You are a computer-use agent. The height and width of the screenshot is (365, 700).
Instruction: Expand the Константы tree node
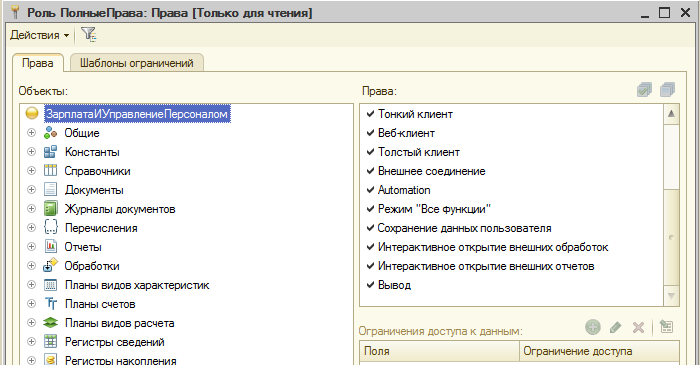coord(31,151)
